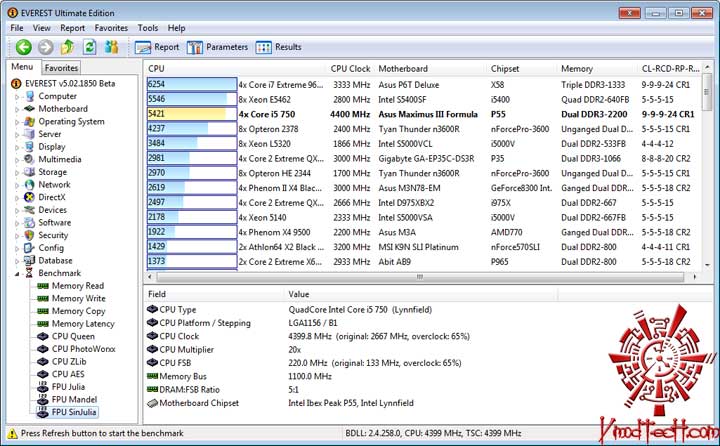Screen dimensions: 720x446
Task: Expand the Display tree node arrow
Action: pyautogui.click(x=17, y=147)
